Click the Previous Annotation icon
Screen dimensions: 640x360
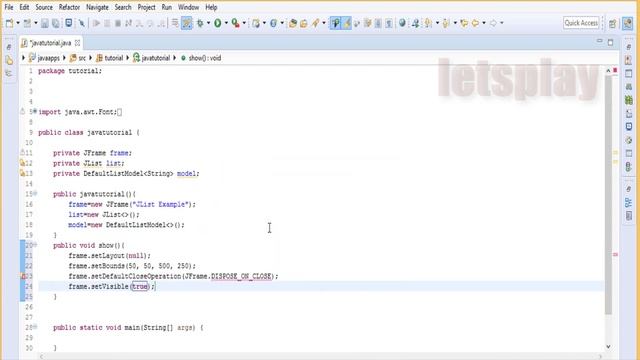click(446, 23)
